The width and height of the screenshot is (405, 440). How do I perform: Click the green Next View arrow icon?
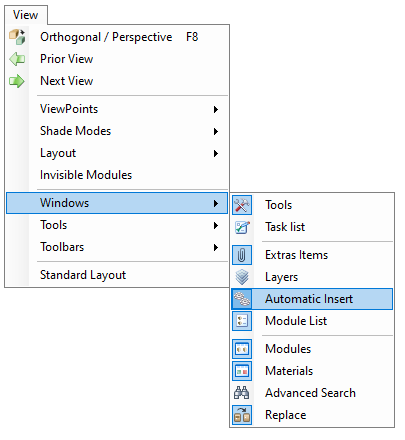17,81
